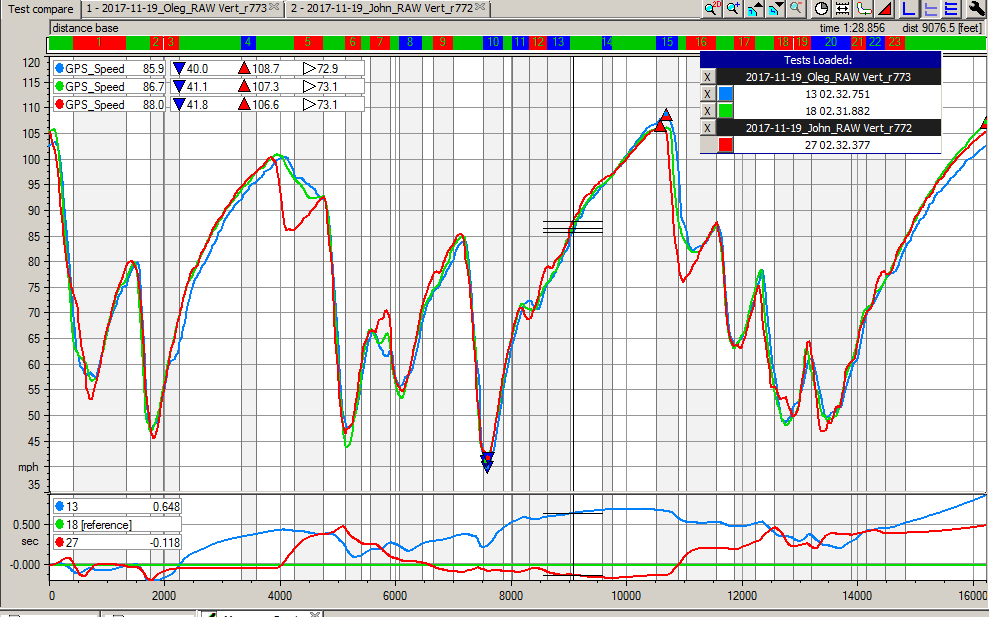Jump to sector 4 on the segment bar
Viewport: 989px width, 617px height.
pos(248,42)
